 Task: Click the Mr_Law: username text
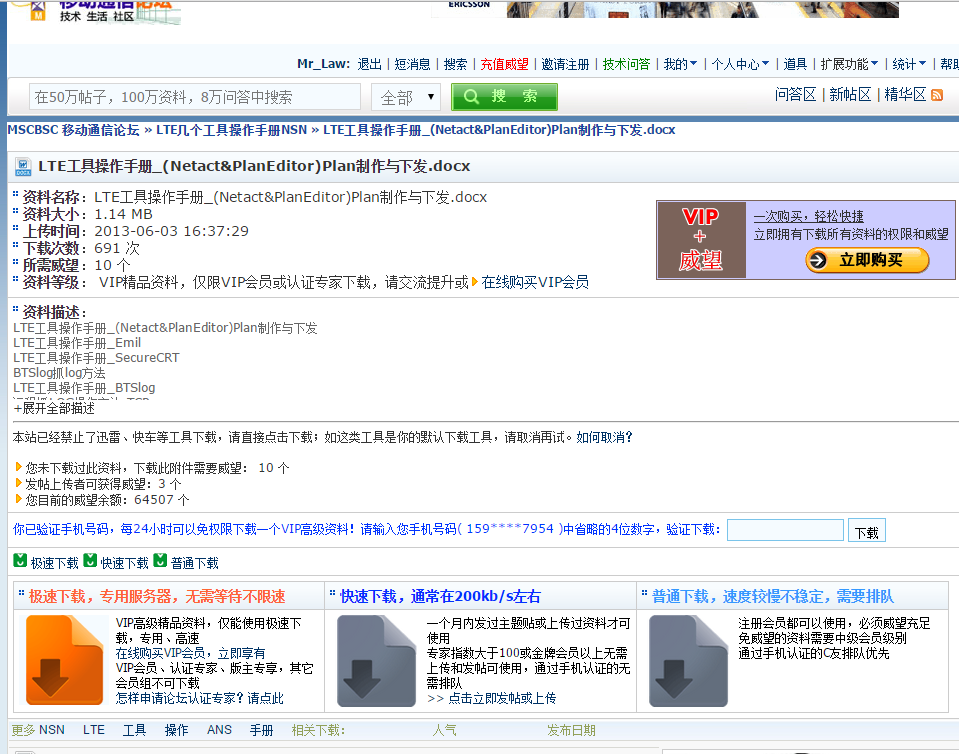(323, 64)
